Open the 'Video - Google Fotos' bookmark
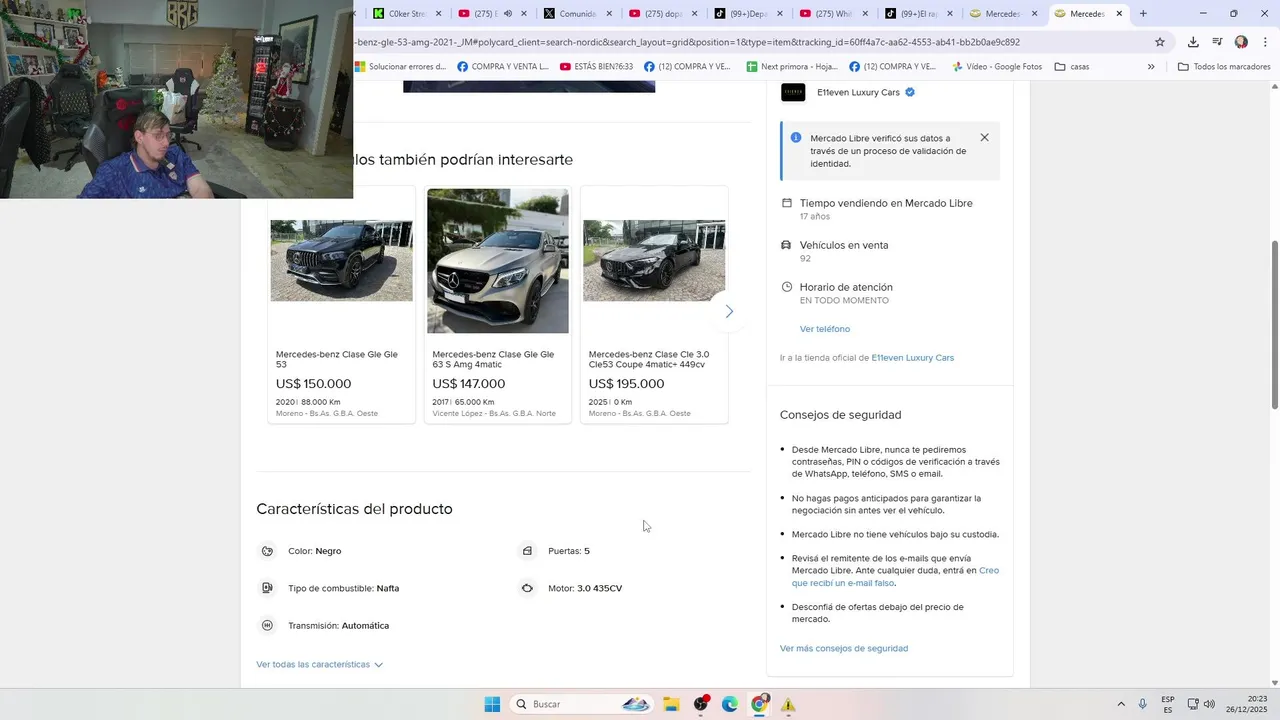This screenshot has height=720, width=1280. coord(997,67)
